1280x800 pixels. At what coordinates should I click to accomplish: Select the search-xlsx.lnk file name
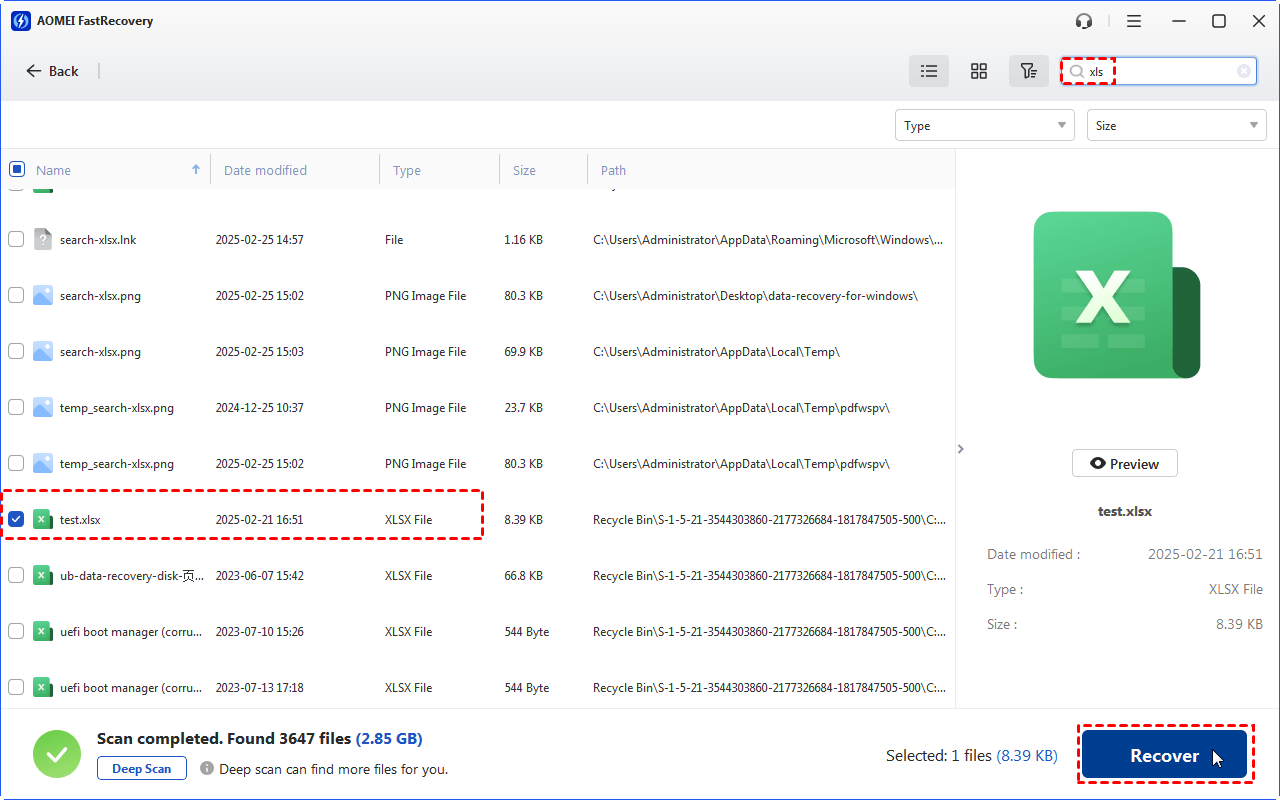click(x=98, y=240)
